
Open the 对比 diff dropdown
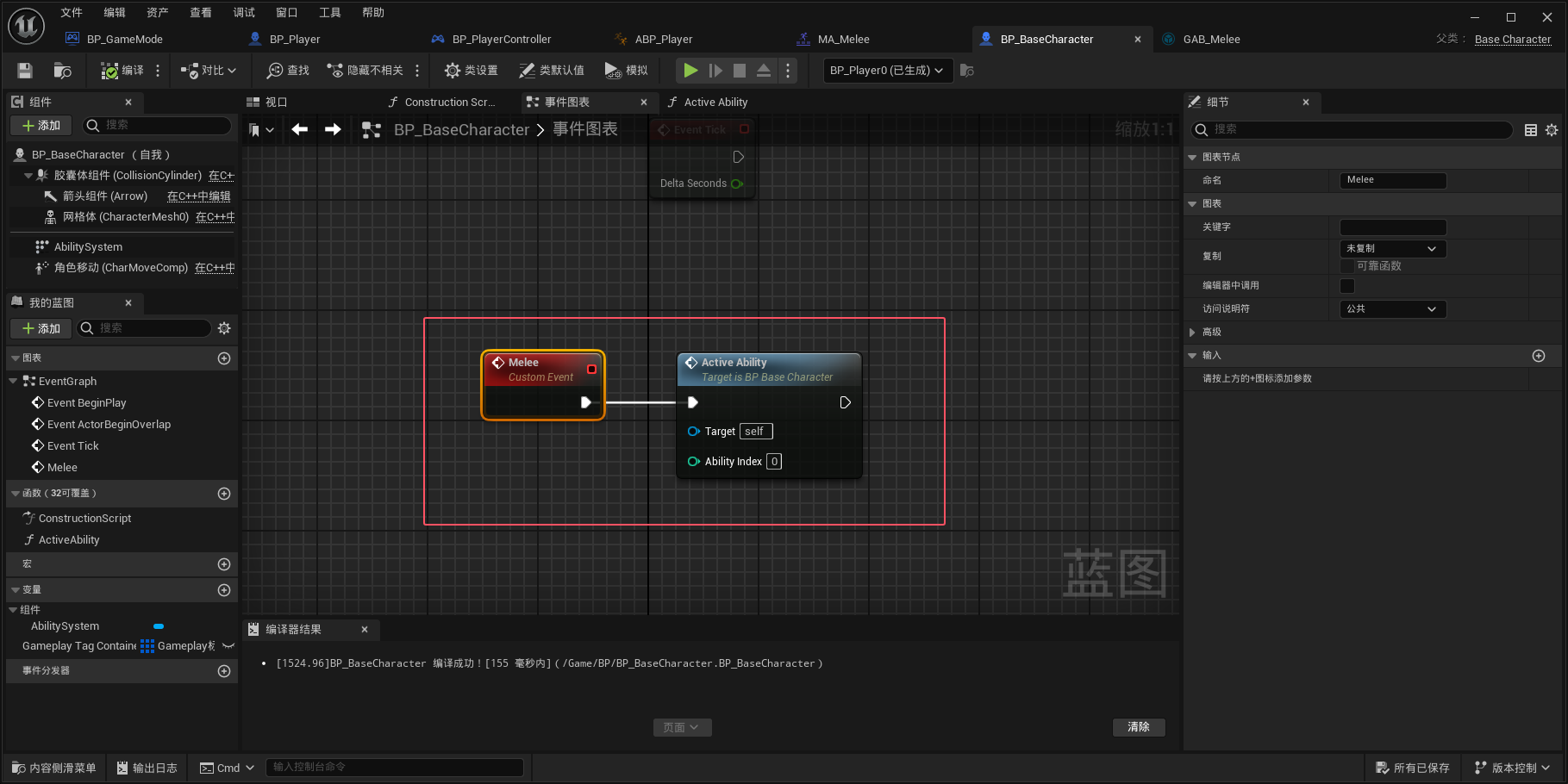pos(209,71)
